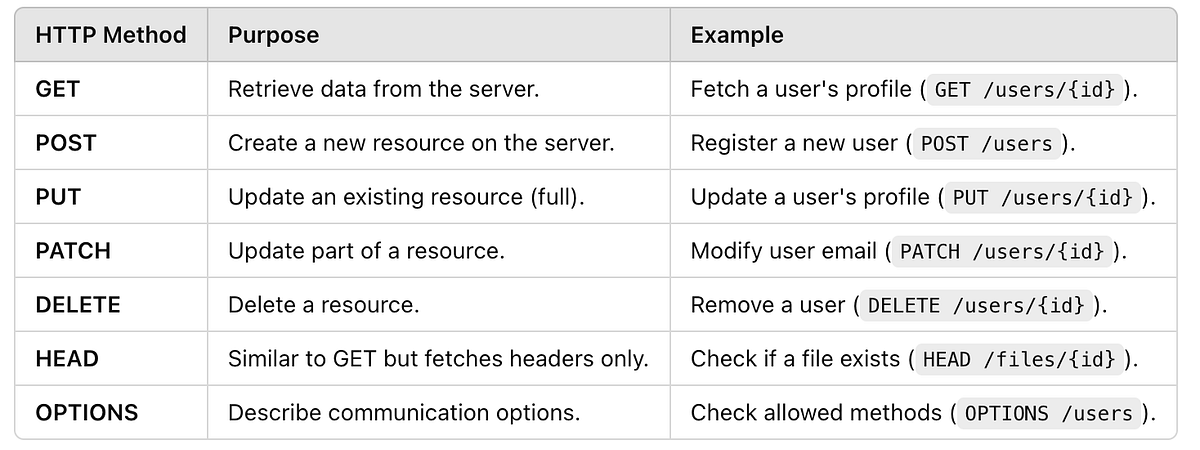This screenshot has width=1200, height=450.
Task: Click the PATCH /users/{id} code snippet
Action: (x=1001, y=251)
